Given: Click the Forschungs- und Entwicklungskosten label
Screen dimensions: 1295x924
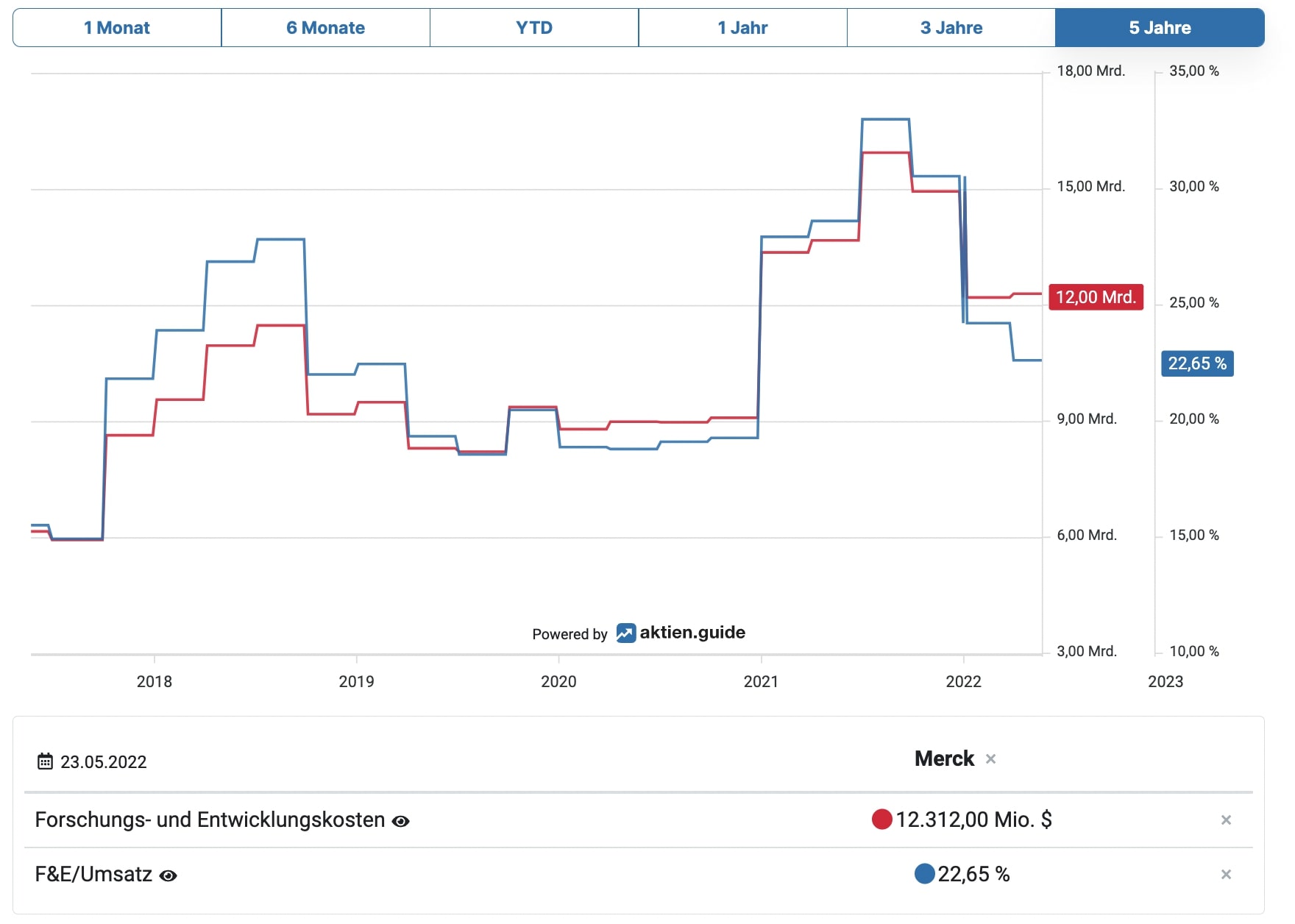Looking at the screenshot, I should point(210,820).
